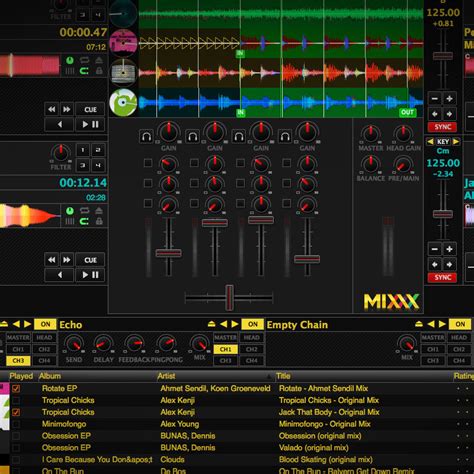Click the green OUT loop marker
The image size is (474, 474).
pyautogui.click(x=407, y=112)
